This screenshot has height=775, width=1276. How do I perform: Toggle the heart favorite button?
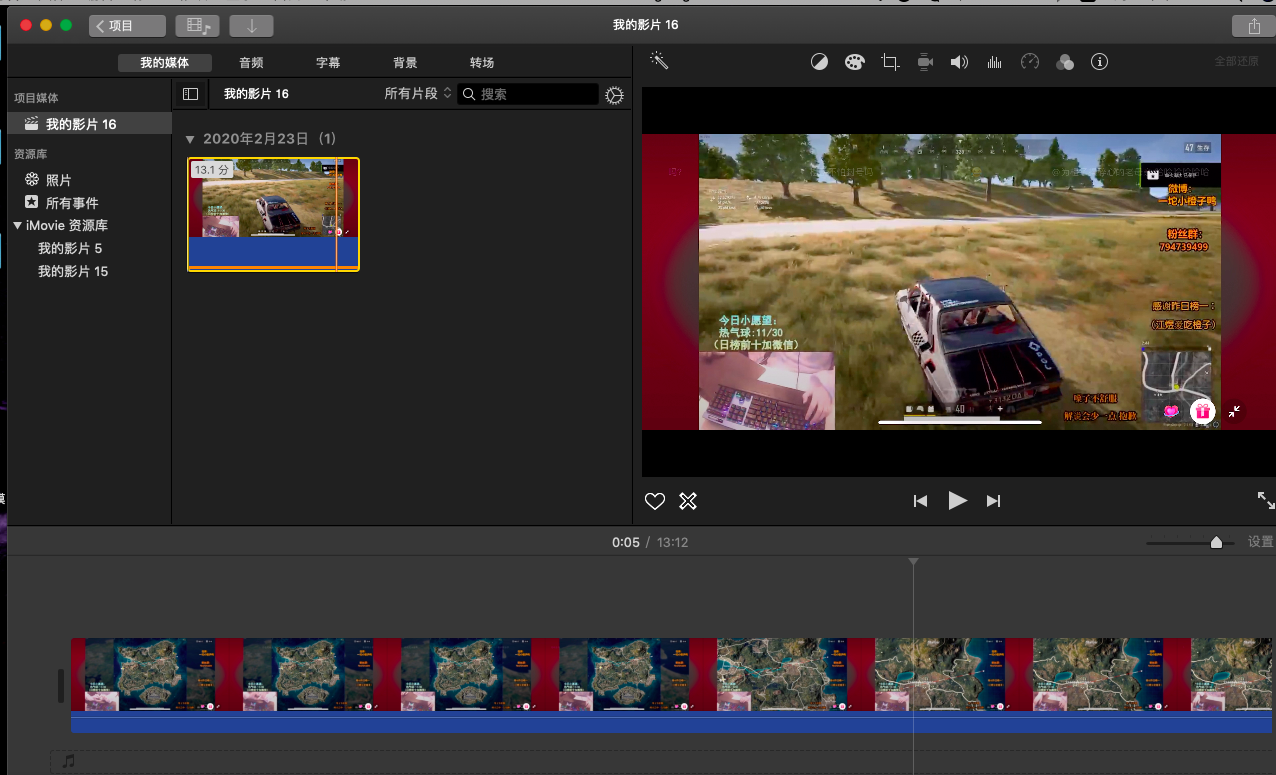click(x=655, y=501)
